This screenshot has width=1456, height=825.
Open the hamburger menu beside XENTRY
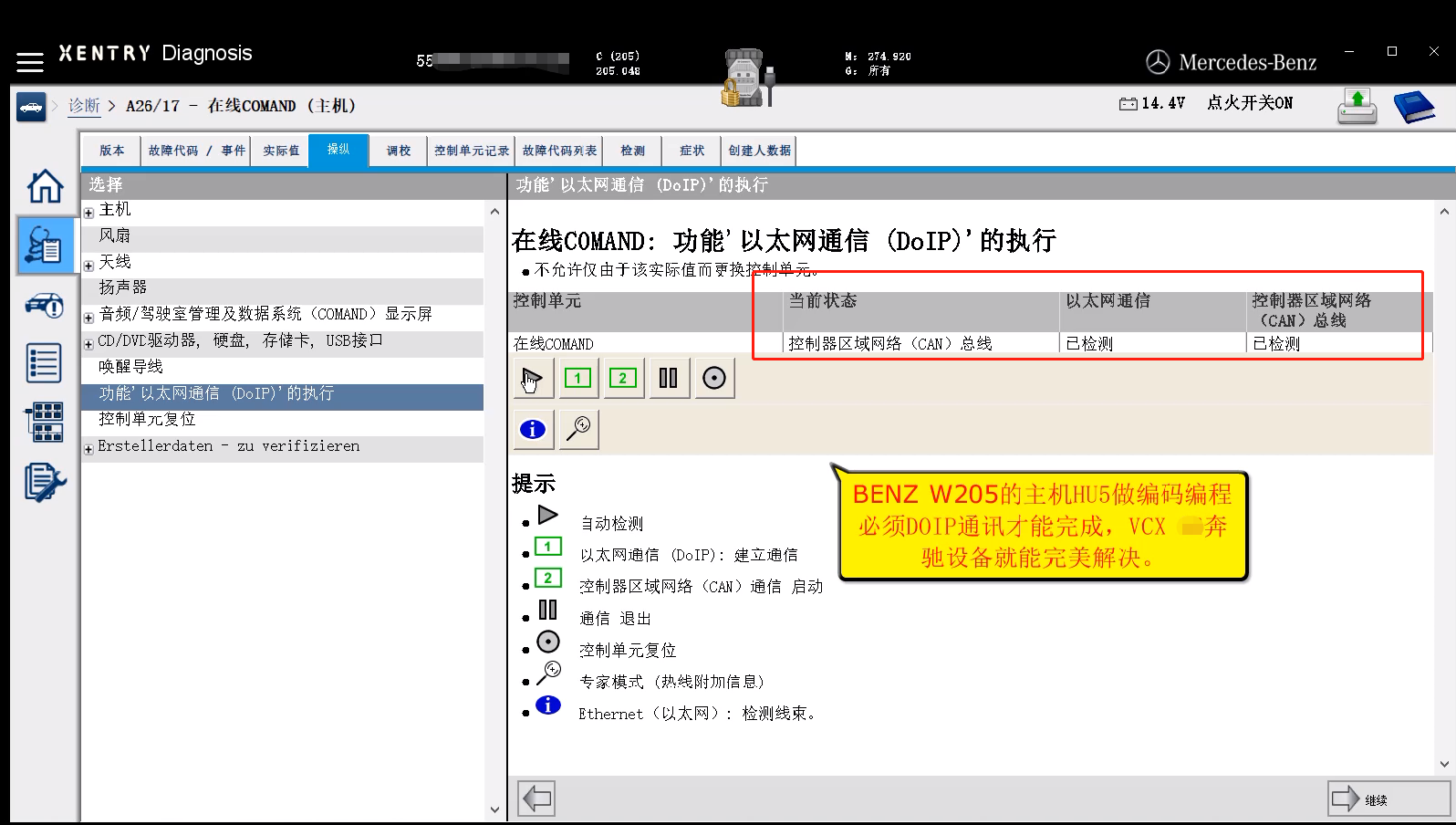30,62
